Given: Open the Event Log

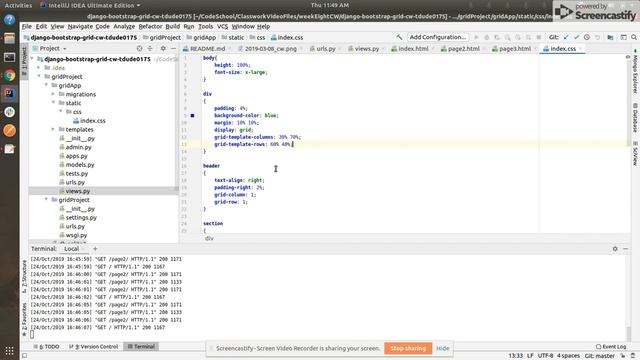Looking at the screenshot, I should pyautogui.click(x=611, y=347).
